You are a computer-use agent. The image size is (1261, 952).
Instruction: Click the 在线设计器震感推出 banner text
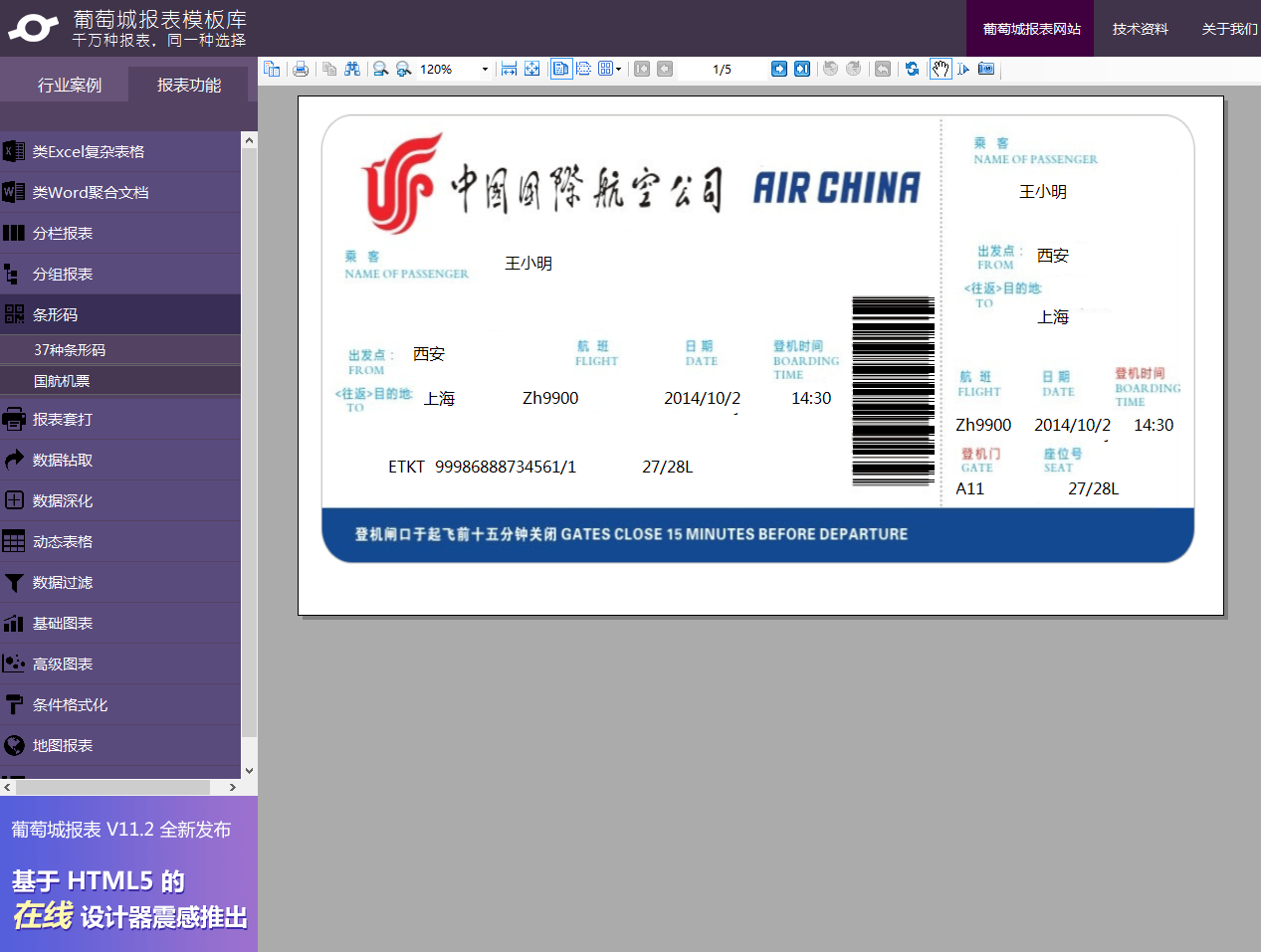129,915
